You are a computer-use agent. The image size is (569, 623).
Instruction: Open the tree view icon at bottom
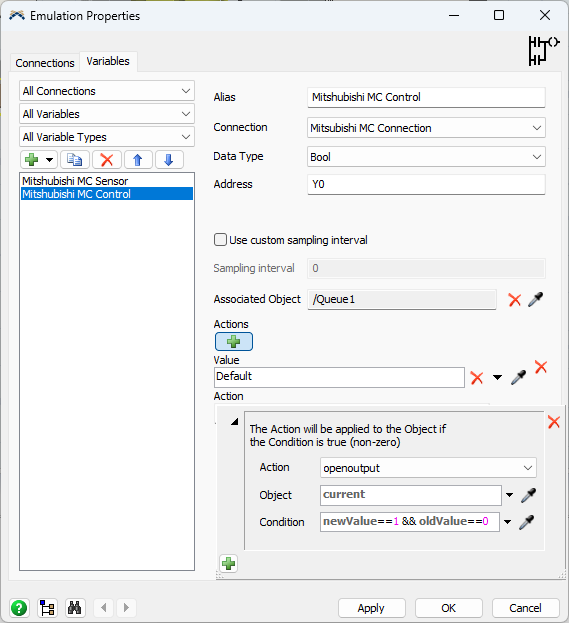[x=47, y=608]
